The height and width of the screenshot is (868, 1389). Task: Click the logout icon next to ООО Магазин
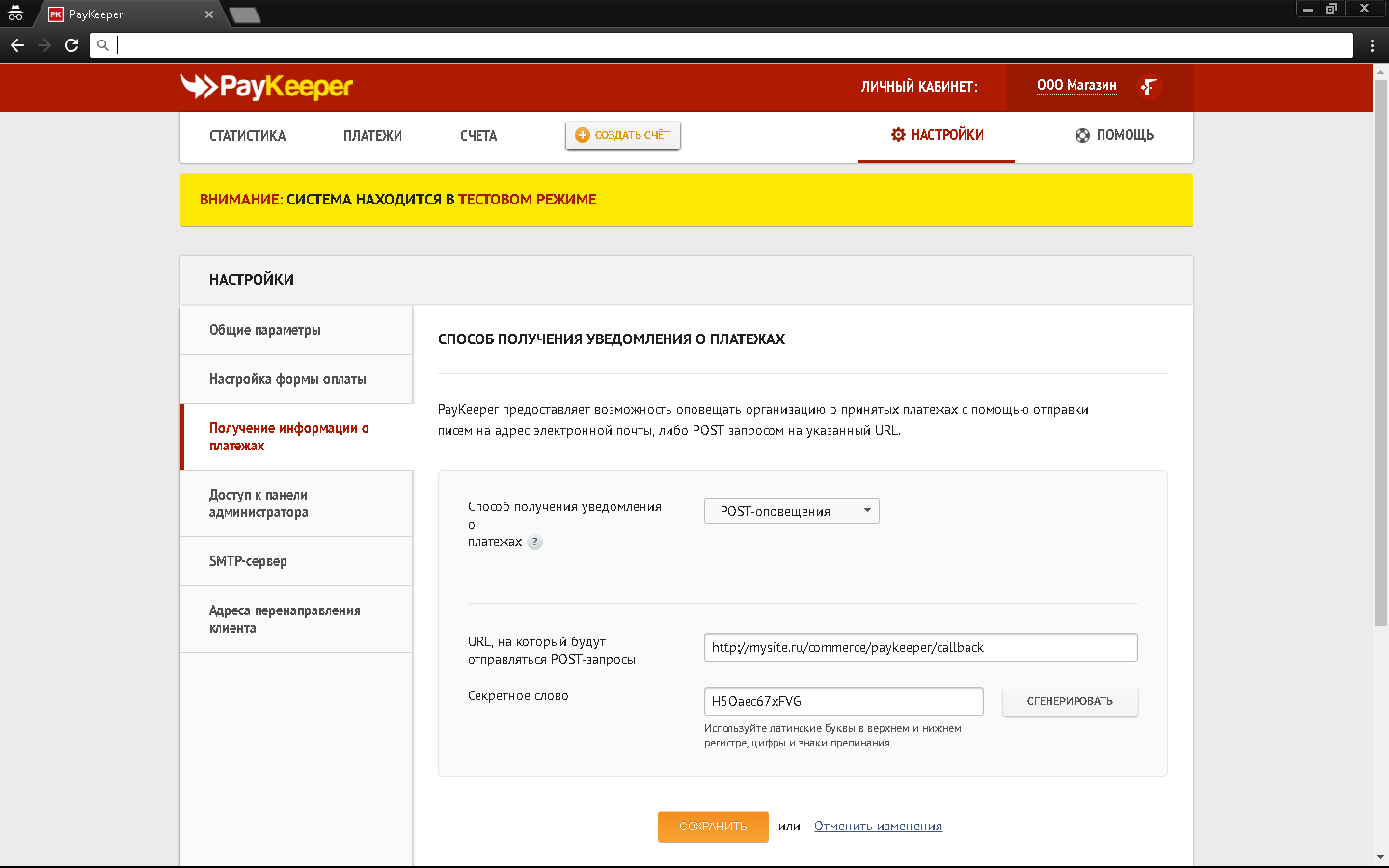tap(1148, 87)
